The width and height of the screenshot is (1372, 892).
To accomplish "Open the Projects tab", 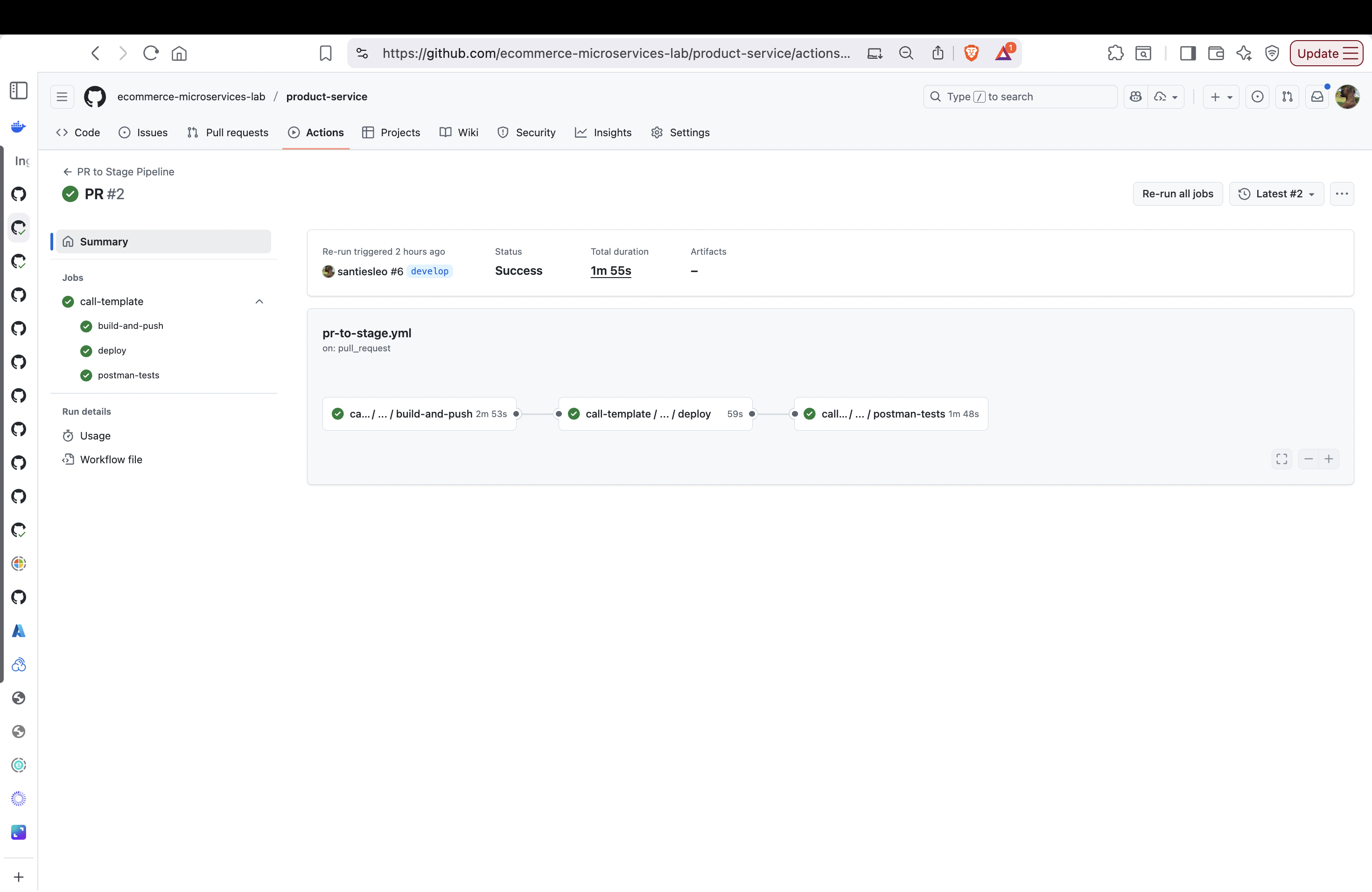I will [x=391, y=132].
